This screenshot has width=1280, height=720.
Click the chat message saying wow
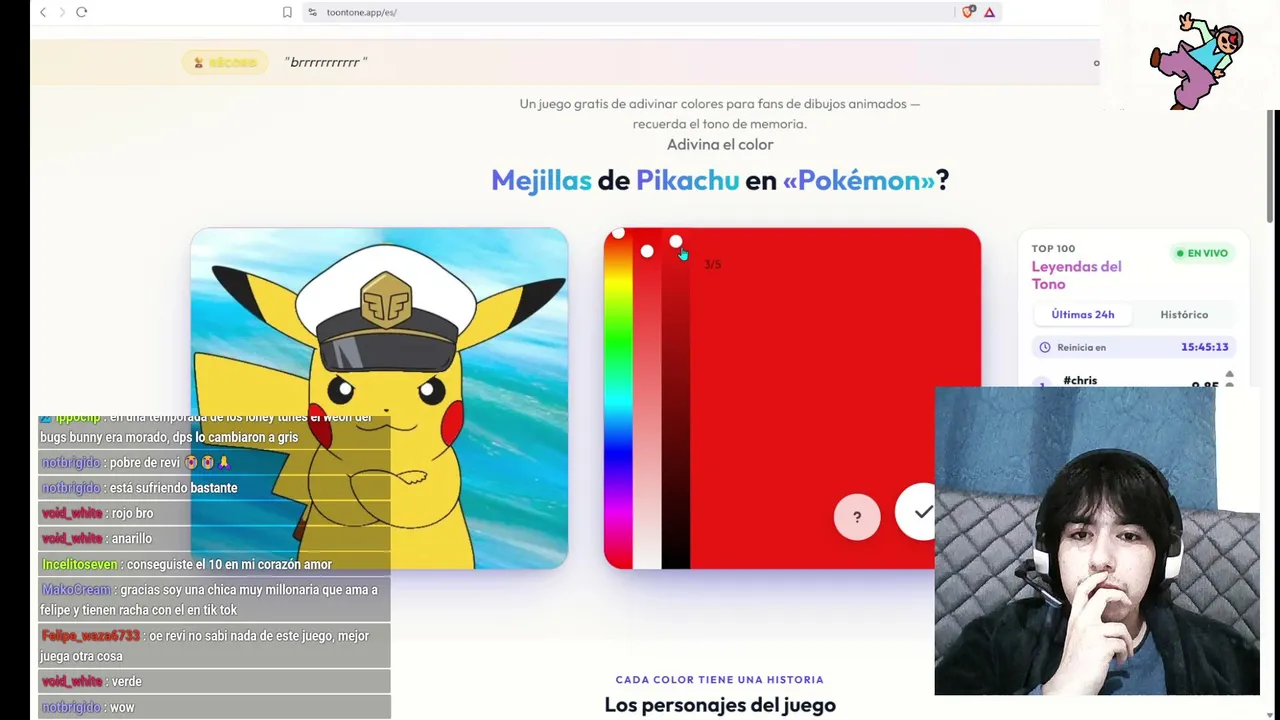click(x=214, y=708)
